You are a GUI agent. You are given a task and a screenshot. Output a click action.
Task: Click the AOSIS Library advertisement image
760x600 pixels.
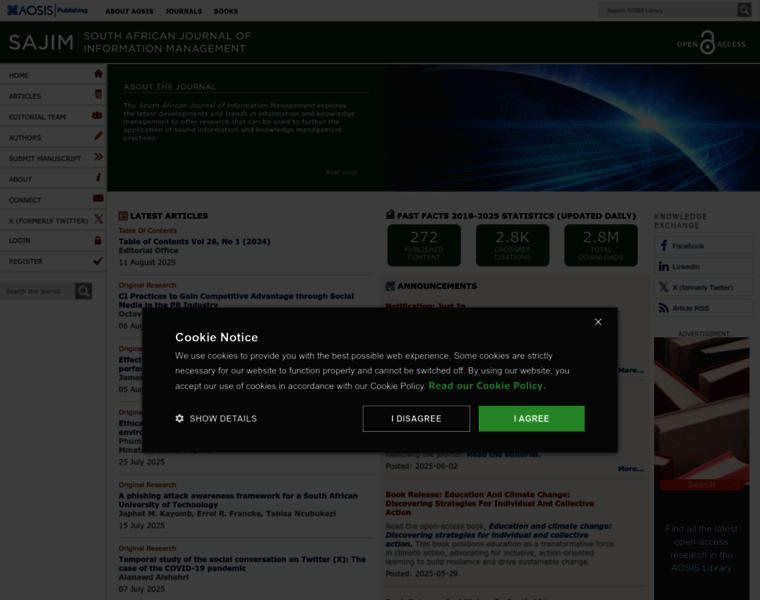(x=701, y=468)
